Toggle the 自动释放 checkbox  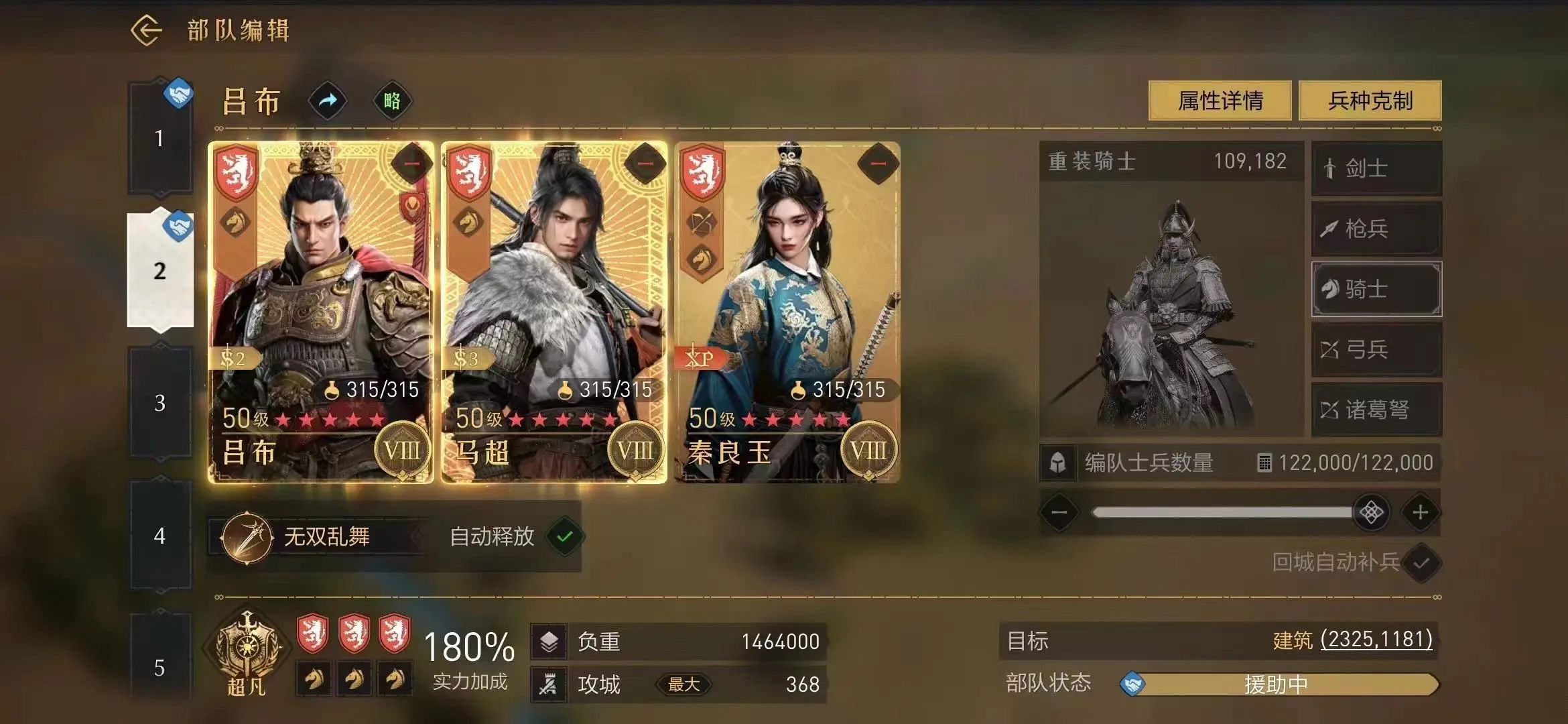(x=565, y=536)
